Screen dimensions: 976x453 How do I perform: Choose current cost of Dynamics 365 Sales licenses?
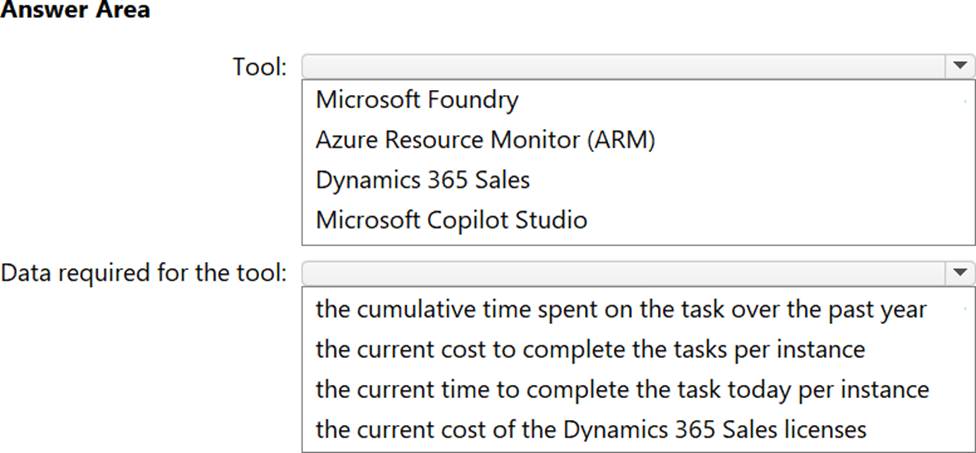(591, 429)
